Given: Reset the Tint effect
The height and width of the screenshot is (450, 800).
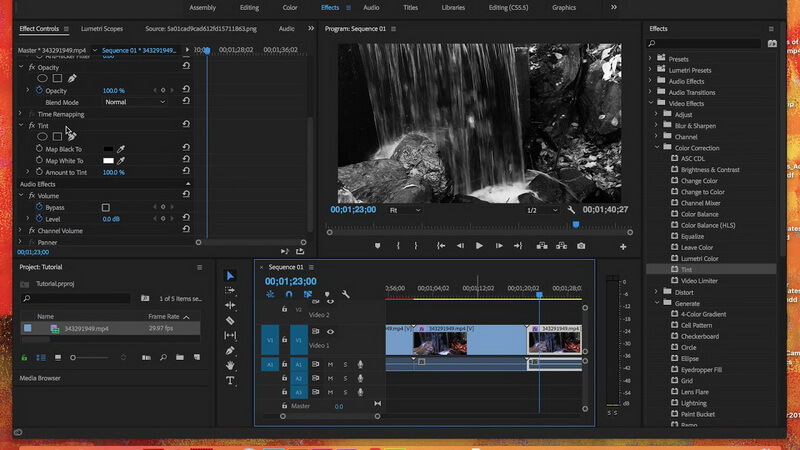Looking at the screenshot, I should pyautogui.click(x=186, y=124).
